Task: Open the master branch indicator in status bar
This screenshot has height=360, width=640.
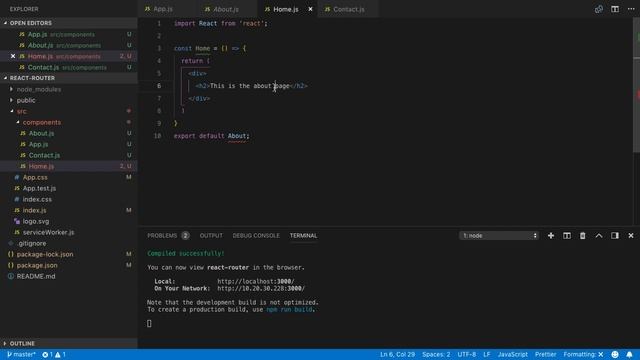Action: 21,354
